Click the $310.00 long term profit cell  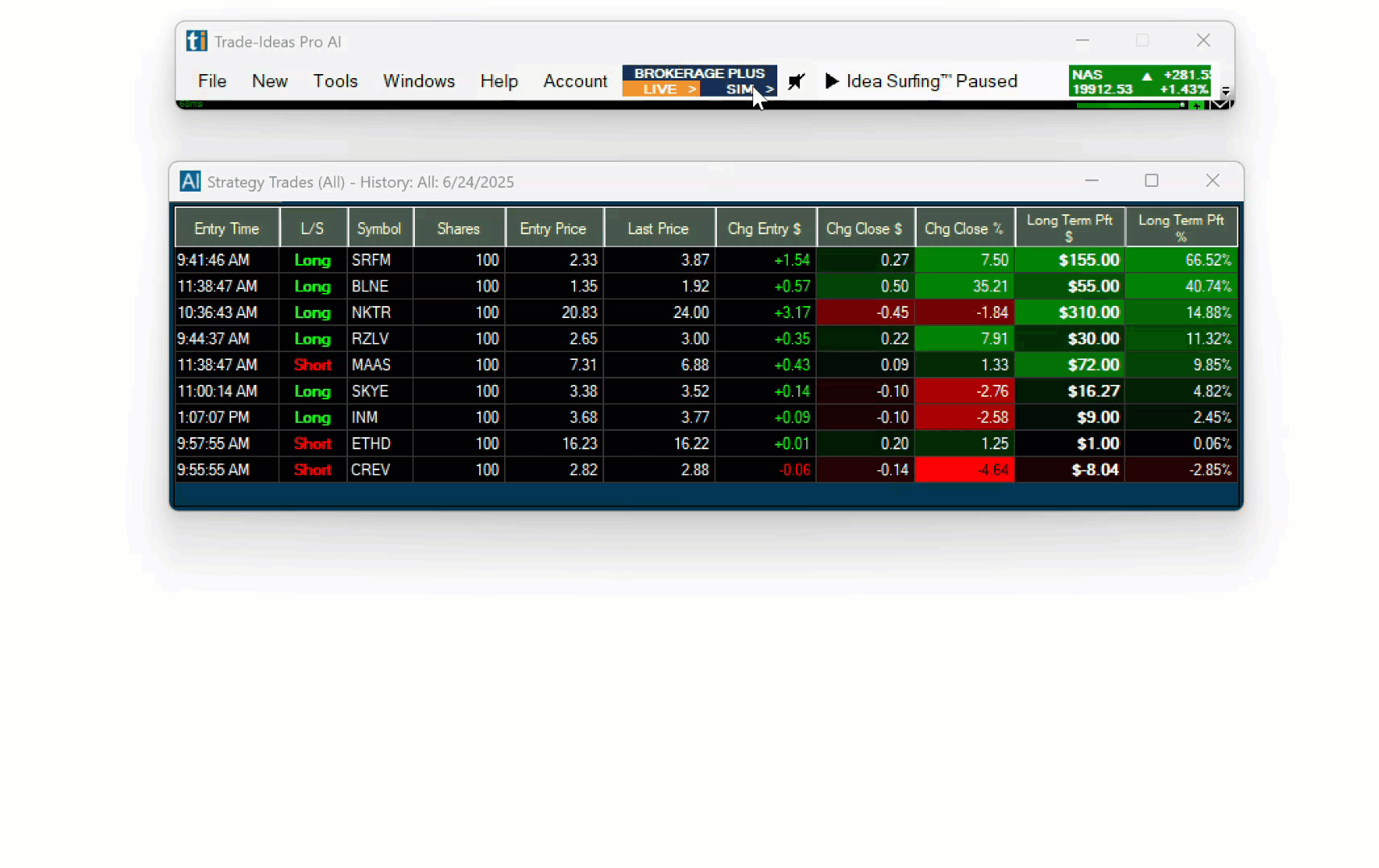coord(1070,312)
